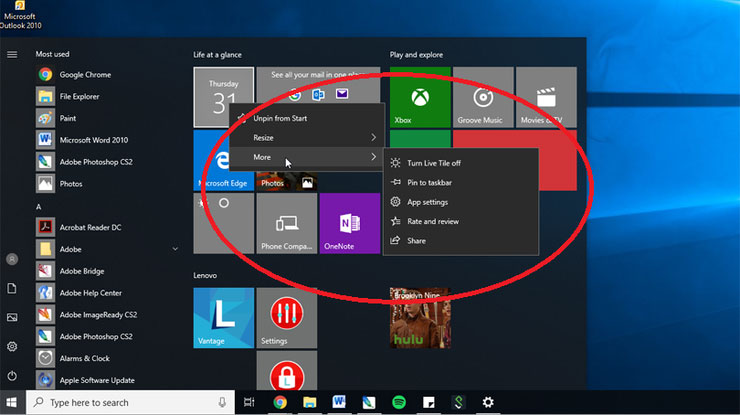The width and height of the screenshot is (740, 415).
Task: Open Settings from Start left rail
Action: click(x=12, y=347)
